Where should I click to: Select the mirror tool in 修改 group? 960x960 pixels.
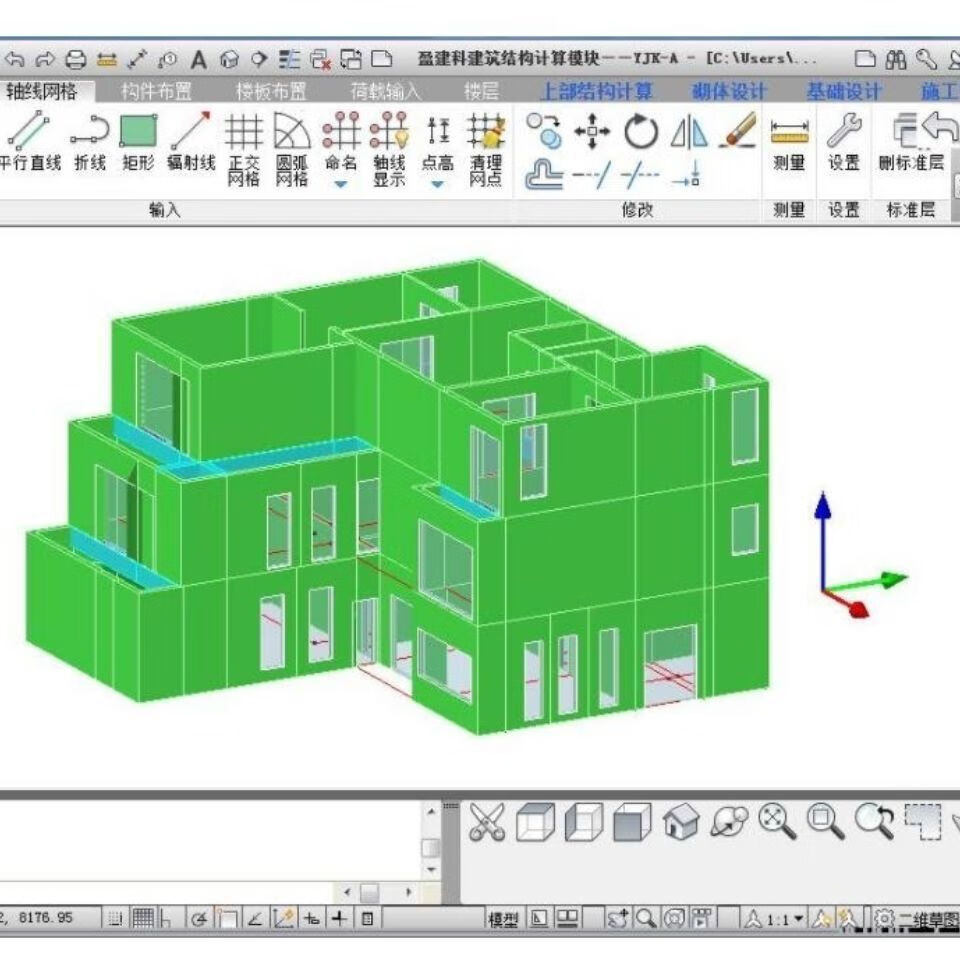(x=688, y=131)
